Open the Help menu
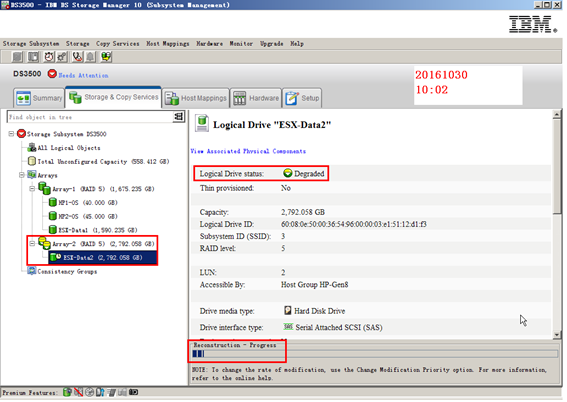The image size is (567, 402). (x=297, y=44)
